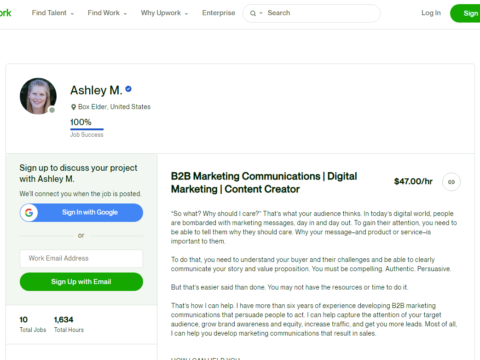
Task: Open the Enterprise page
Action: (218, 13)
